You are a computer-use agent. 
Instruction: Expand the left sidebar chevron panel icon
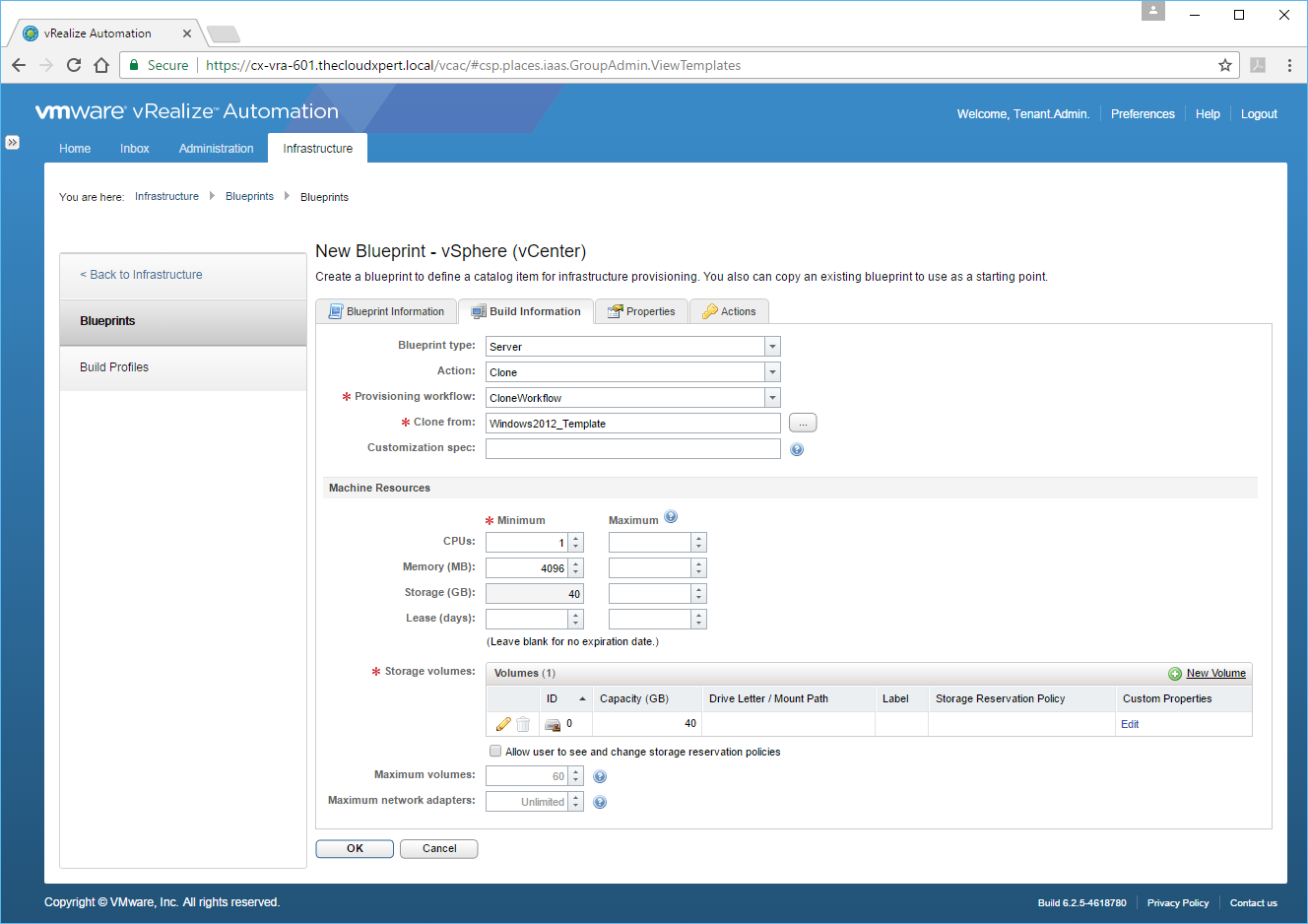[12, 143]
